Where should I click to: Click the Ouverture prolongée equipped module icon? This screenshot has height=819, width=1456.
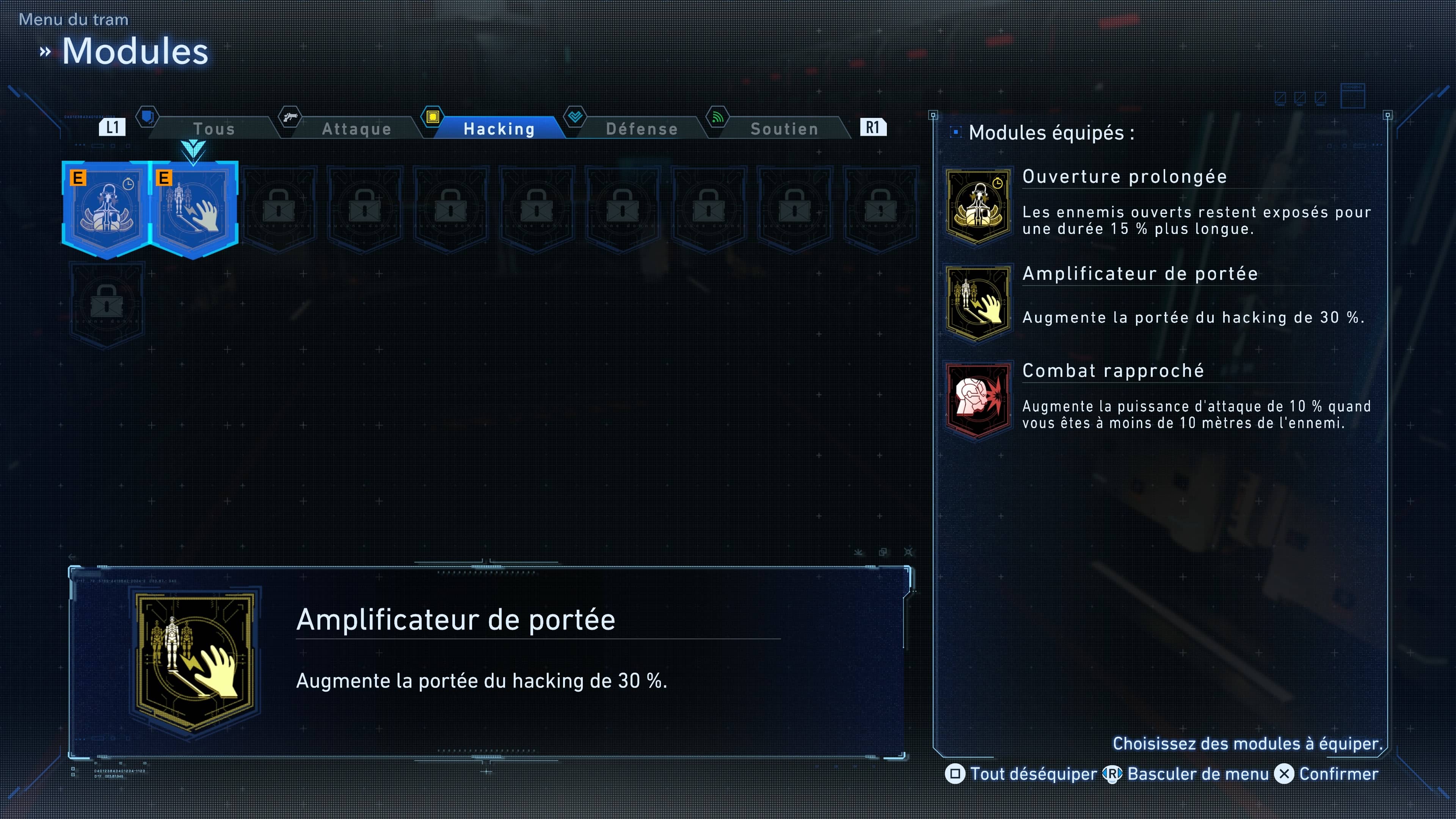click(978, 206)
